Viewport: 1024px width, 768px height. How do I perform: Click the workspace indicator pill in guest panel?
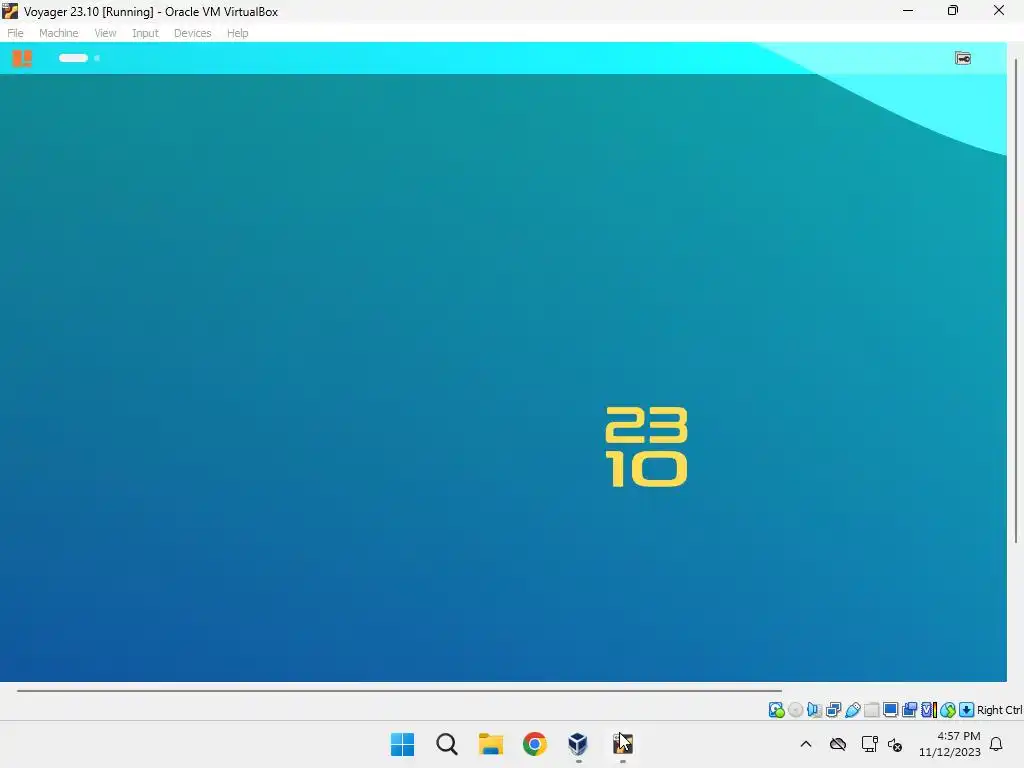[73, 58]
